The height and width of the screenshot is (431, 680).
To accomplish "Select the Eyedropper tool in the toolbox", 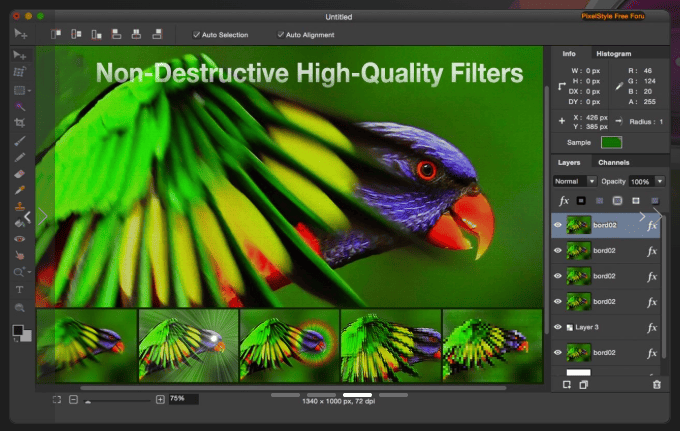I will [20, 190].
